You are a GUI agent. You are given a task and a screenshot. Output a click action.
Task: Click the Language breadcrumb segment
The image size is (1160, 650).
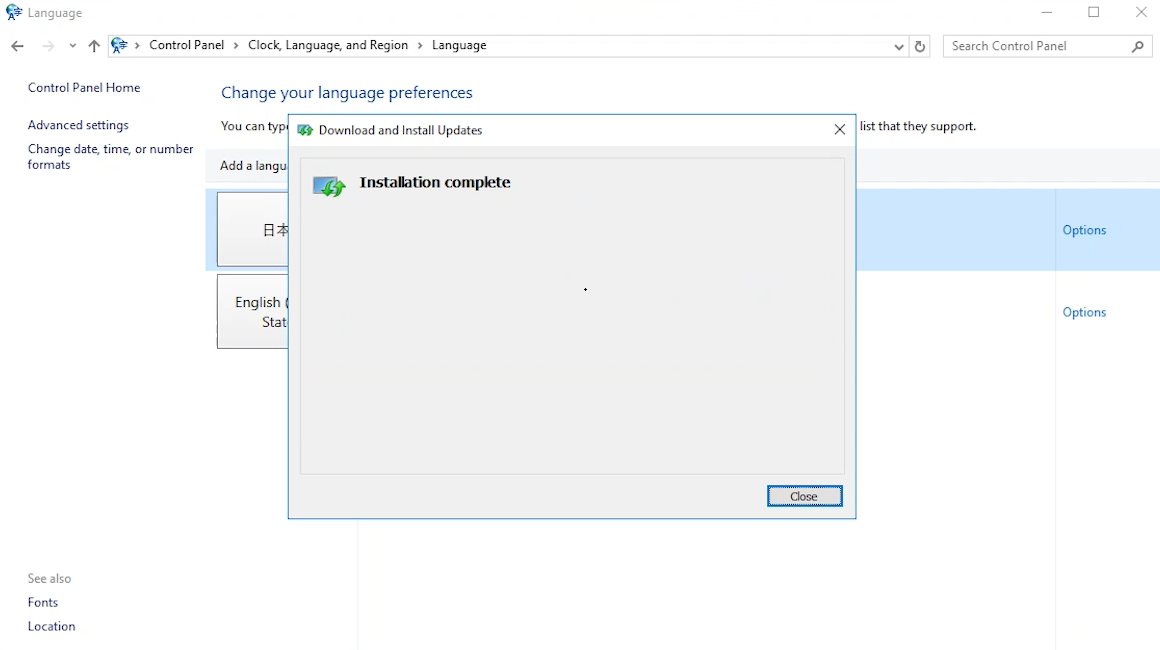click(459, 45)
